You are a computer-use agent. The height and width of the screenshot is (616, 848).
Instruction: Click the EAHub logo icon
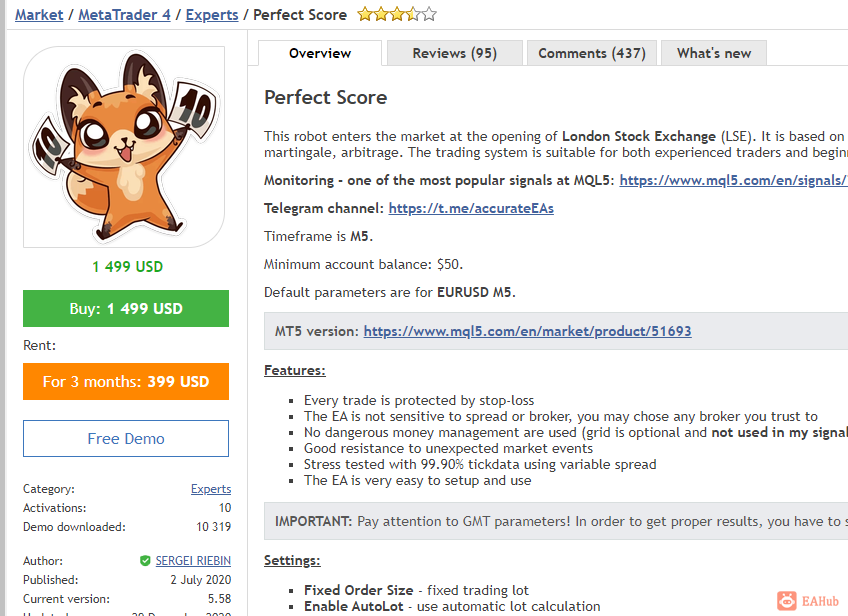point(787,601)
